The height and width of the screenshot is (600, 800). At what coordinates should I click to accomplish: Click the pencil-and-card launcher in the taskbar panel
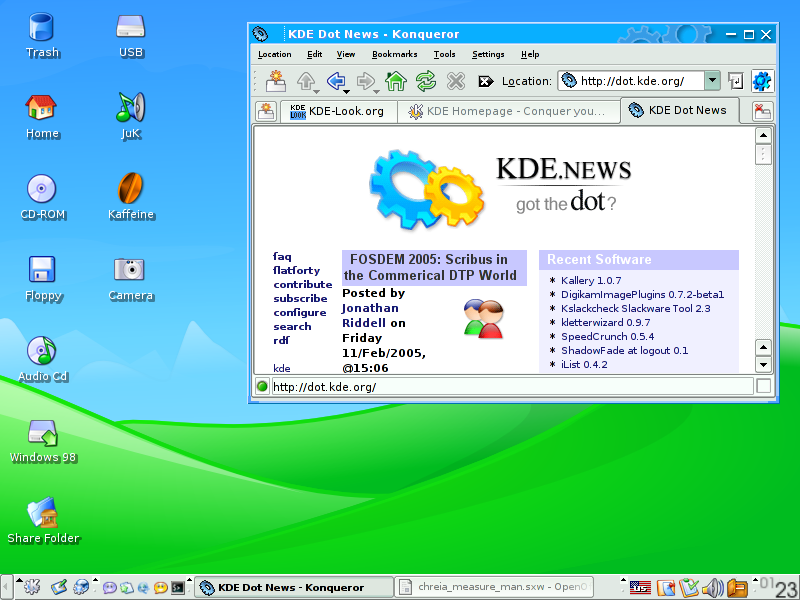click(59, 587)
